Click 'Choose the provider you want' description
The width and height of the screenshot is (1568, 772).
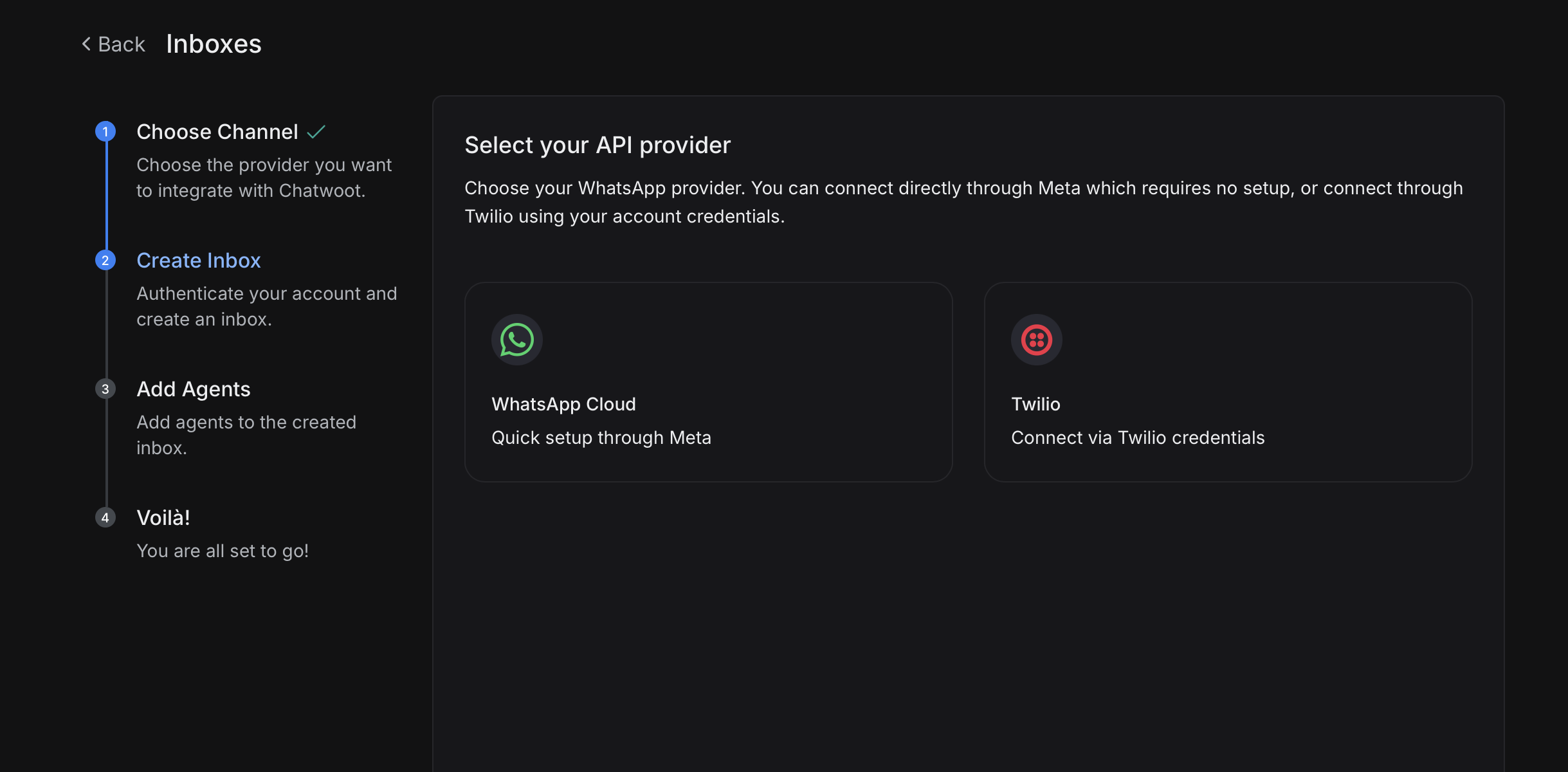[x=264, y=178]
